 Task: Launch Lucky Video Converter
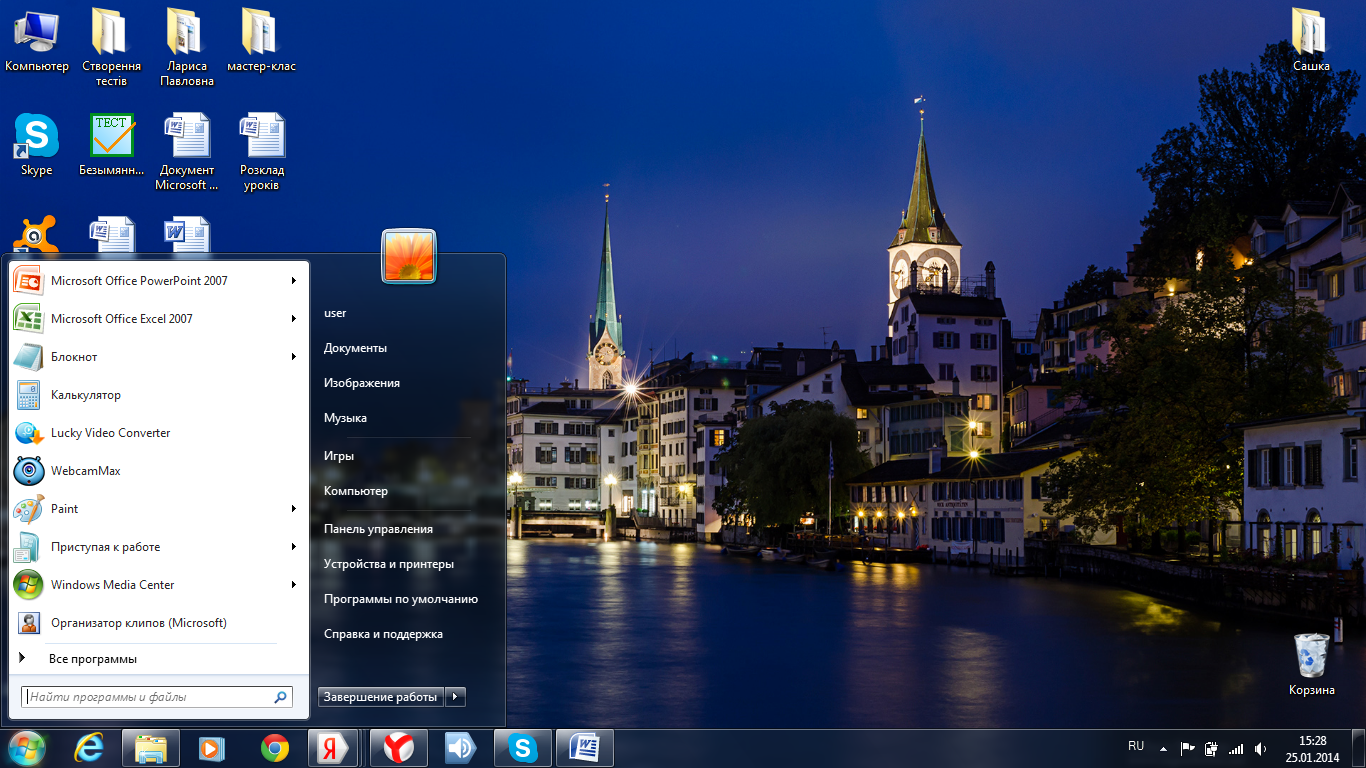coord(157,433)
